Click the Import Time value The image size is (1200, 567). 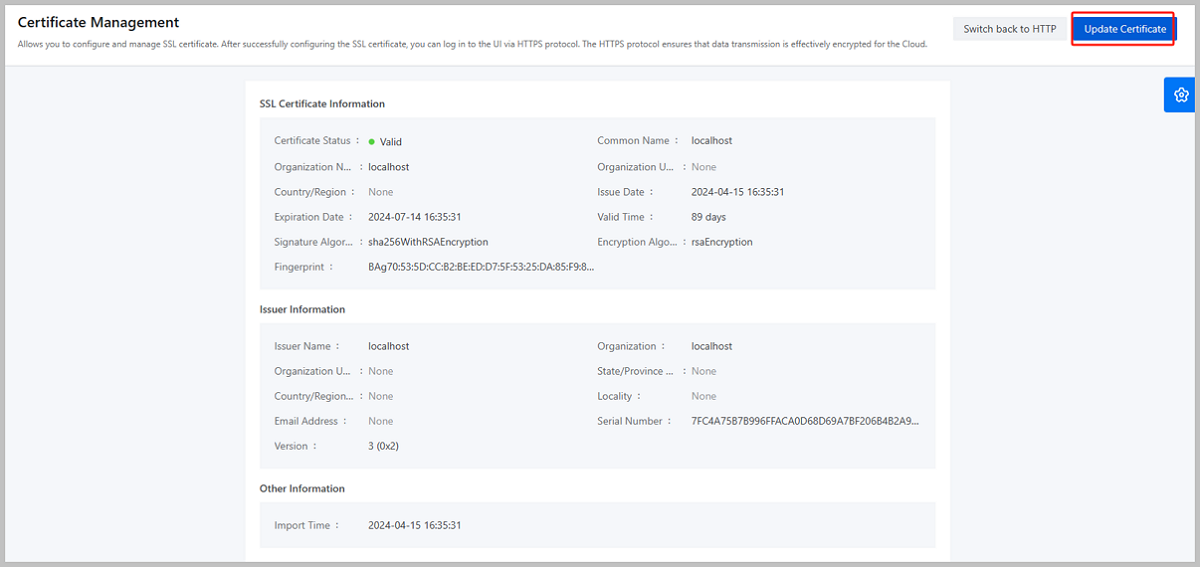(414, 525)
